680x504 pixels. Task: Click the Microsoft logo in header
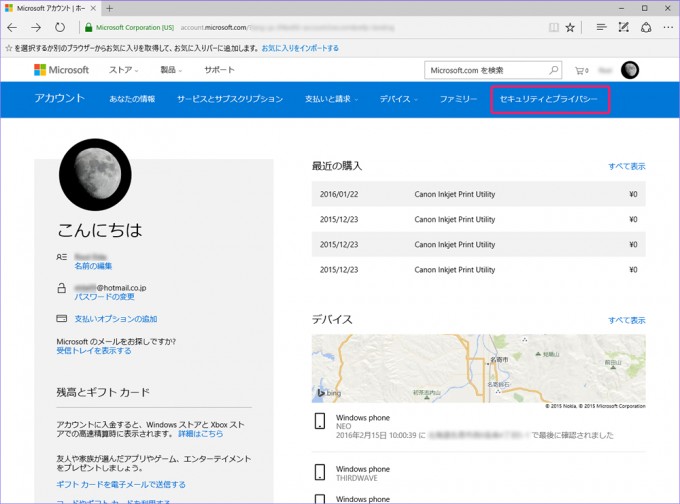(x=62, y=70)
